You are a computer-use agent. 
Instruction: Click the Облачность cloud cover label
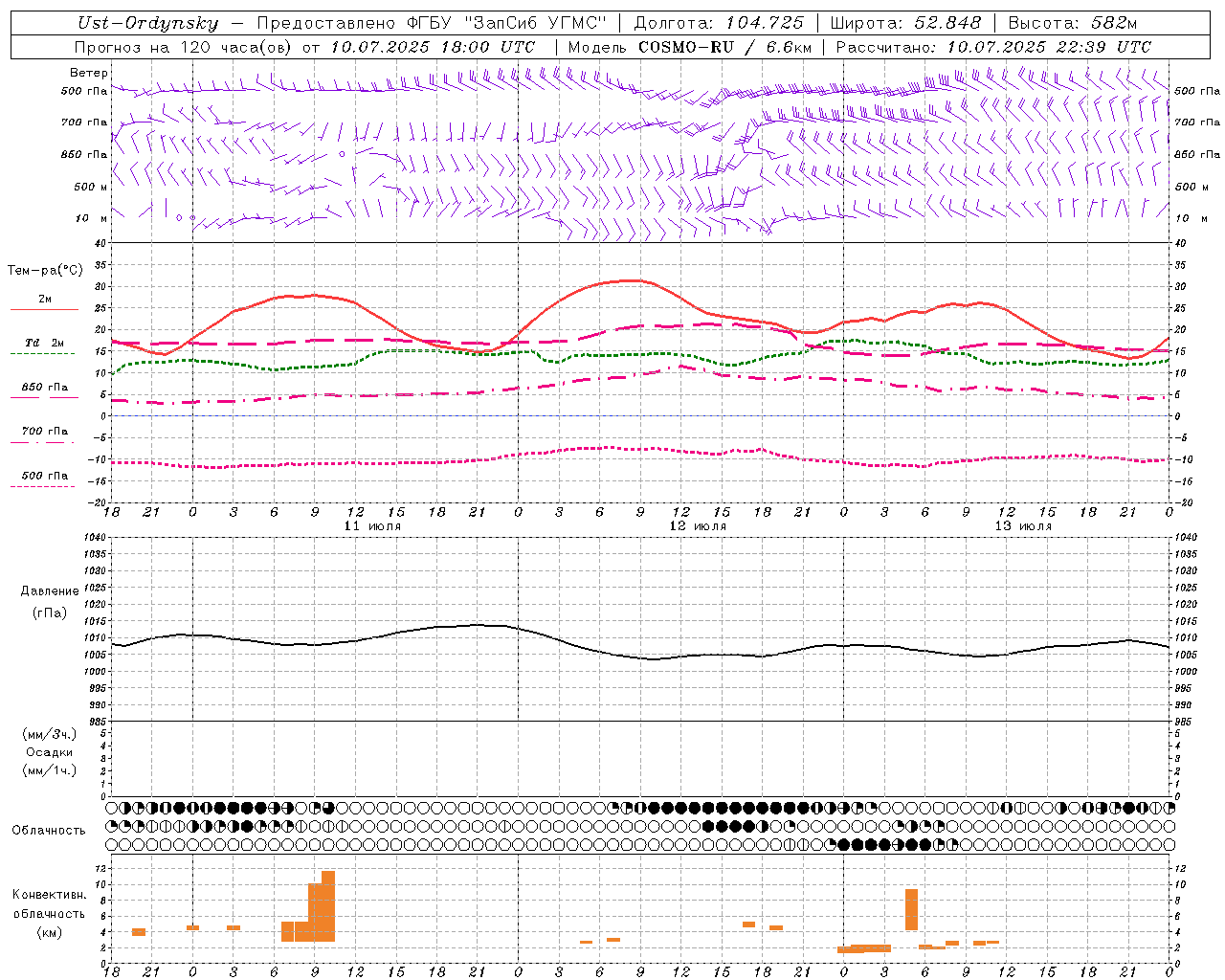49,831
